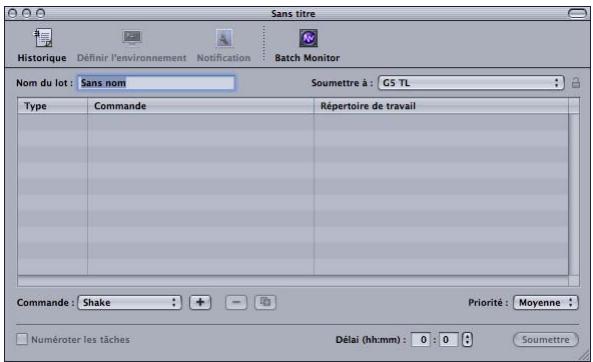Image resolution: width=593 pixels, height=362 pixels.
Task: Click the Type column header
Action: pyautogui.click(x=52, y=106)
